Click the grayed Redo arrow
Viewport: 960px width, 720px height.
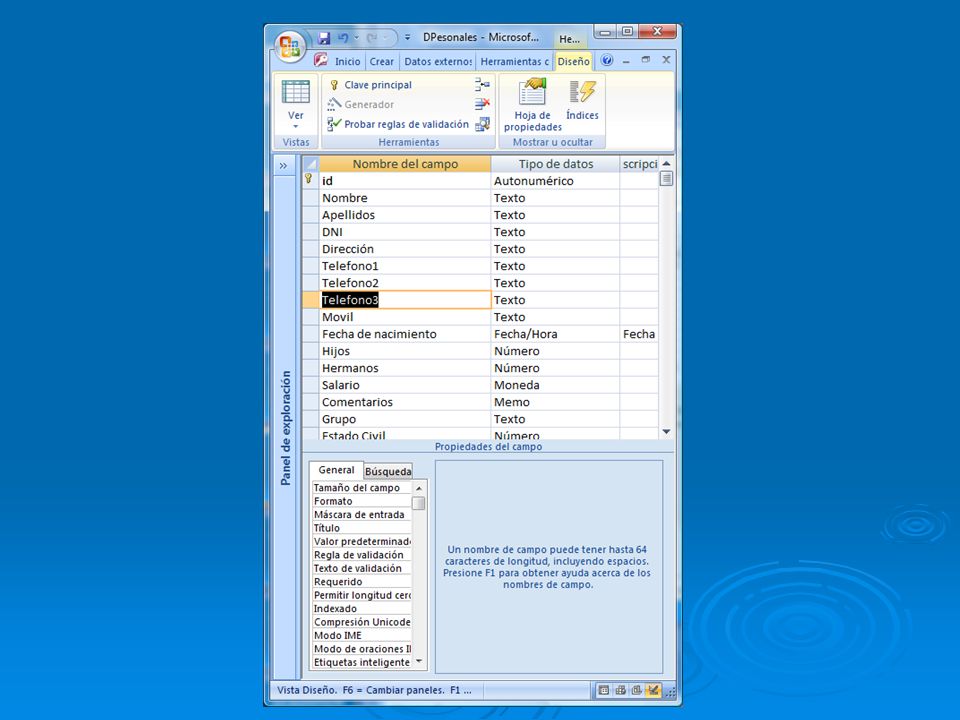tap(372, 38)
